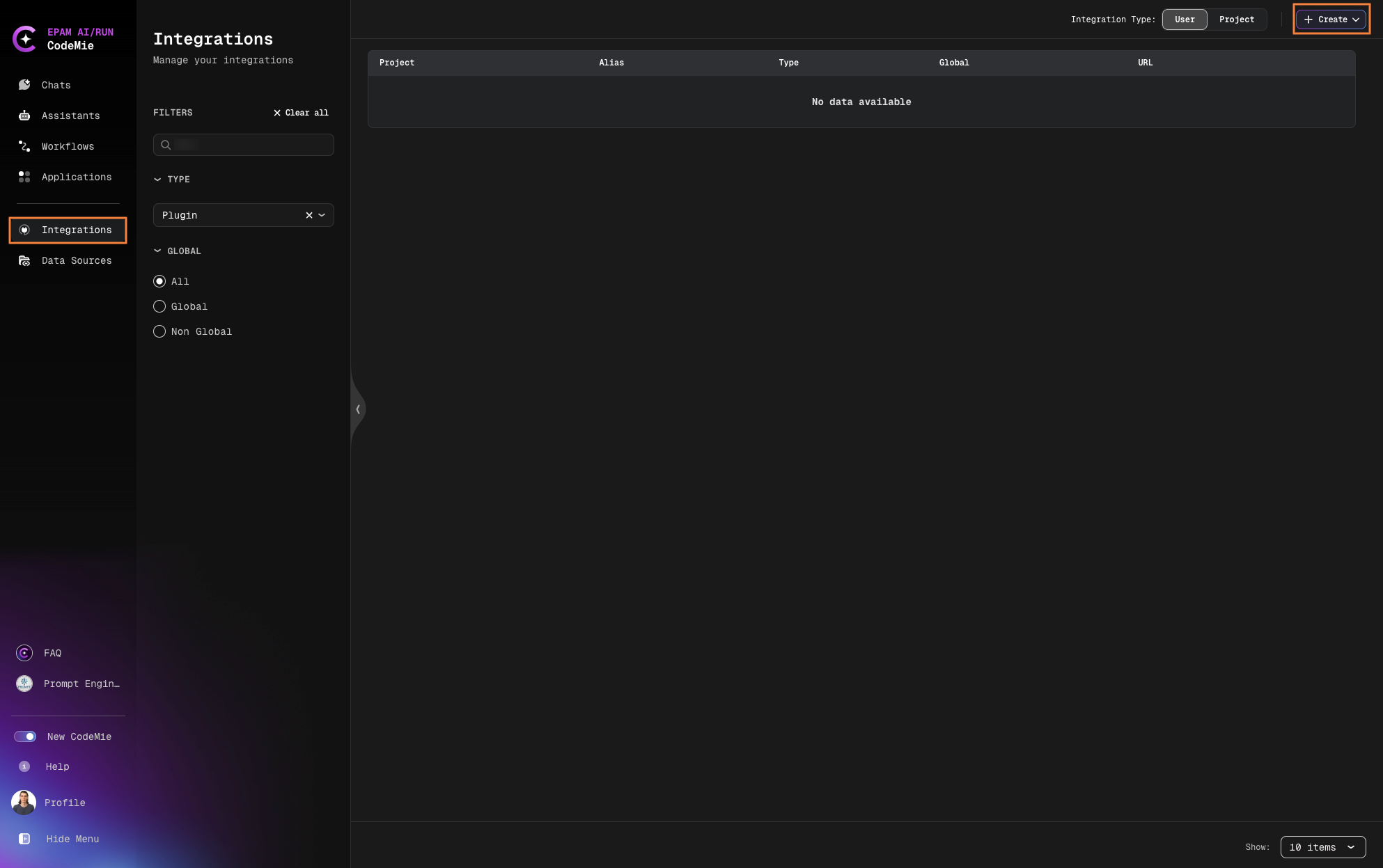Click Clear all filters
This screenshot has width=1383, height=868.
301,113
